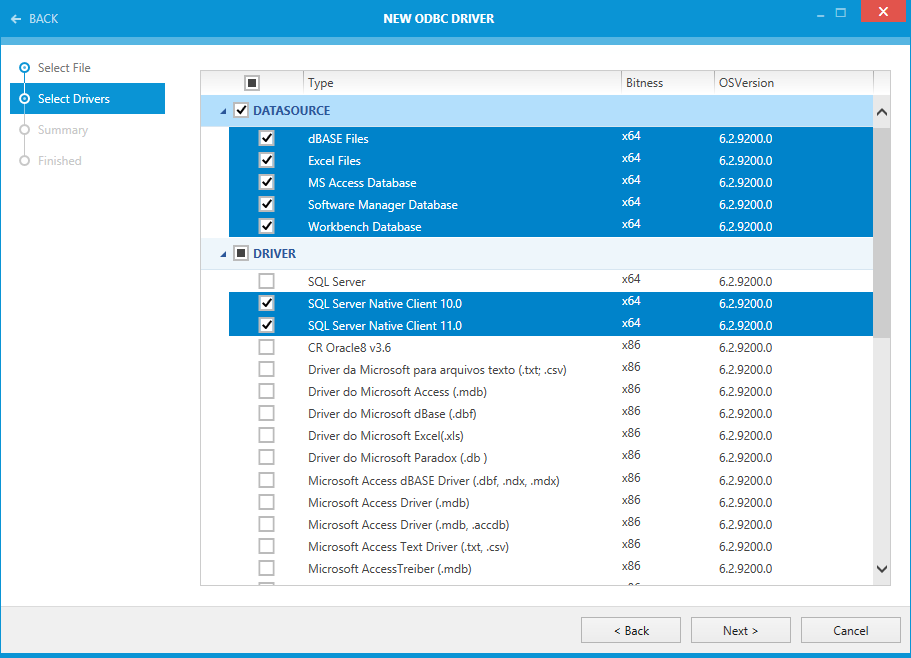Uncheck the Workbench Database entry
The width and height of the screenshot is (911, 658).
click(x=266, y=225)
